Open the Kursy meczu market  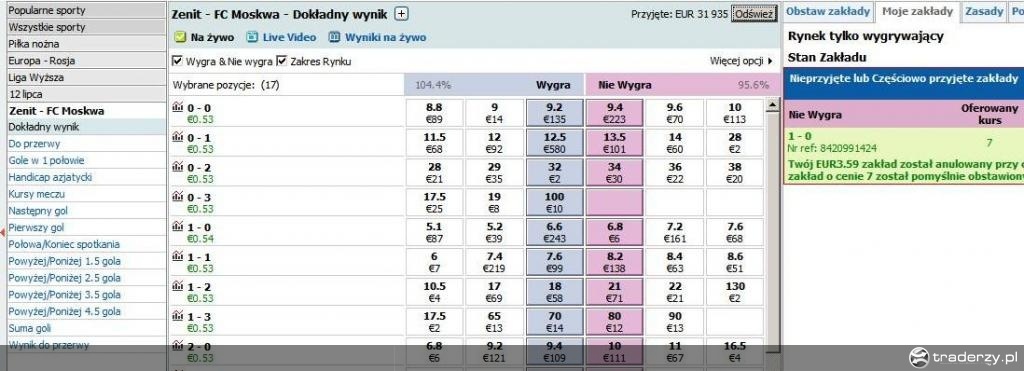pyautogui.click(x=37, y=194)
